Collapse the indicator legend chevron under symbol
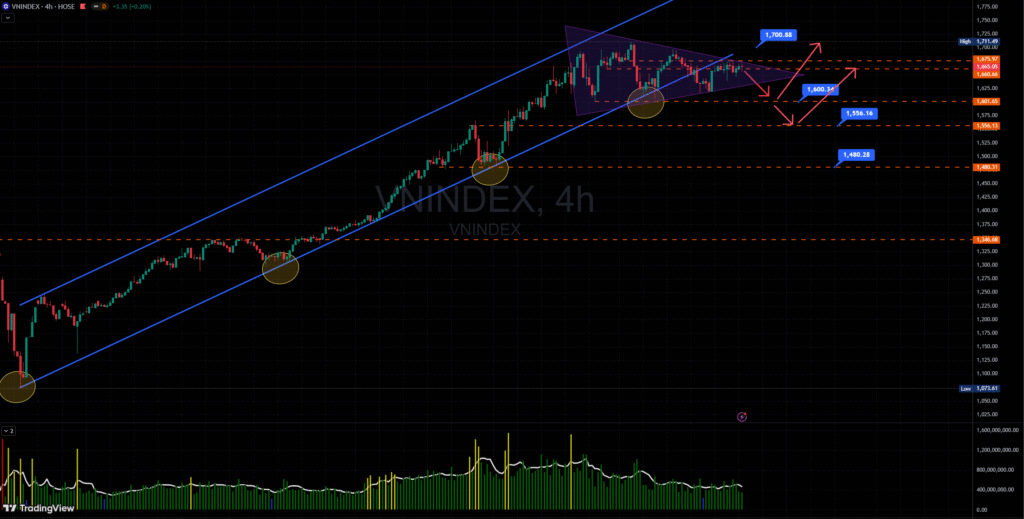This screenshot has width=1024, height=519. click(6, 18)
